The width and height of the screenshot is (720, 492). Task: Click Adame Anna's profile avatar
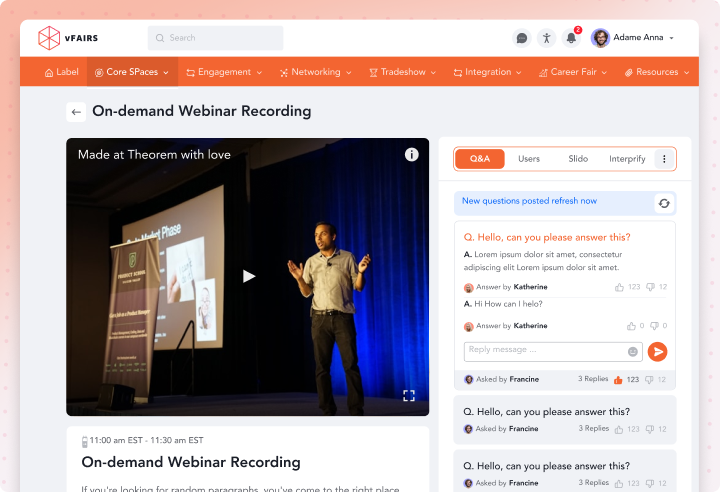[x=600, y=38]
